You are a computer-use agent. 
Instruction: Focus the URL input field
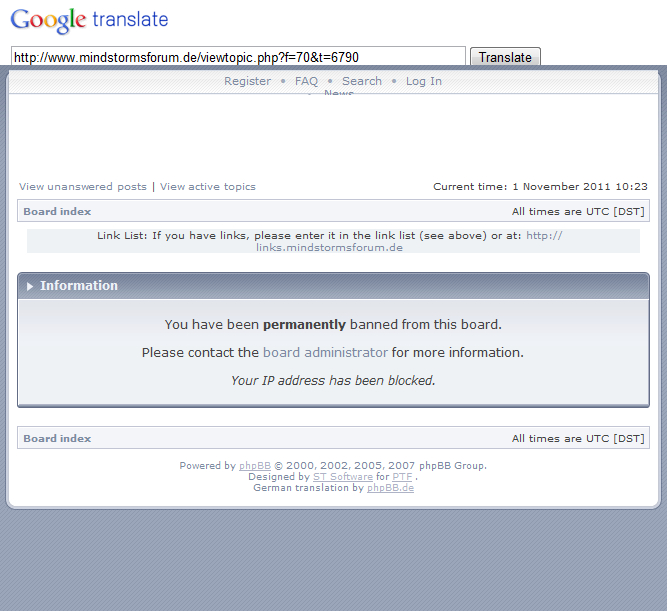(238, 57)
